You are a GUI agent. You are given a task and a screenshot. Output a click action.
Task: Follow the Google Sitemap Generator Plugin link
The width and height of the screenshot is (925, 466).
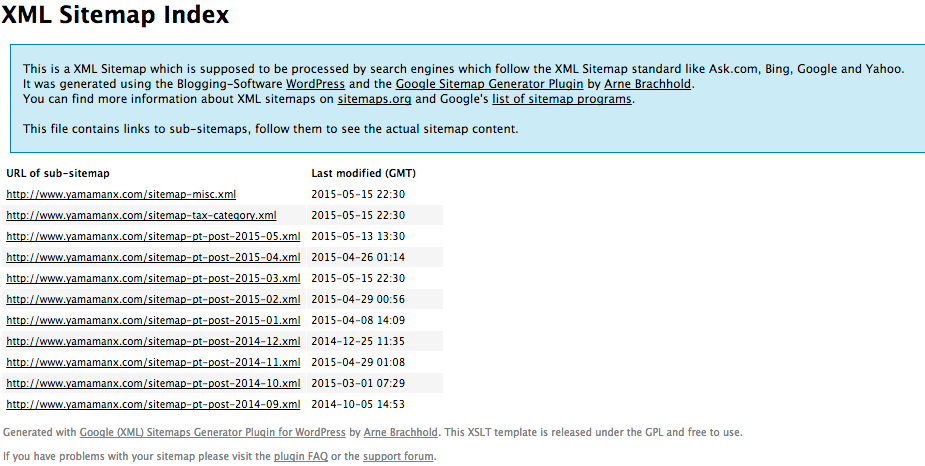[x=489, y=84]
